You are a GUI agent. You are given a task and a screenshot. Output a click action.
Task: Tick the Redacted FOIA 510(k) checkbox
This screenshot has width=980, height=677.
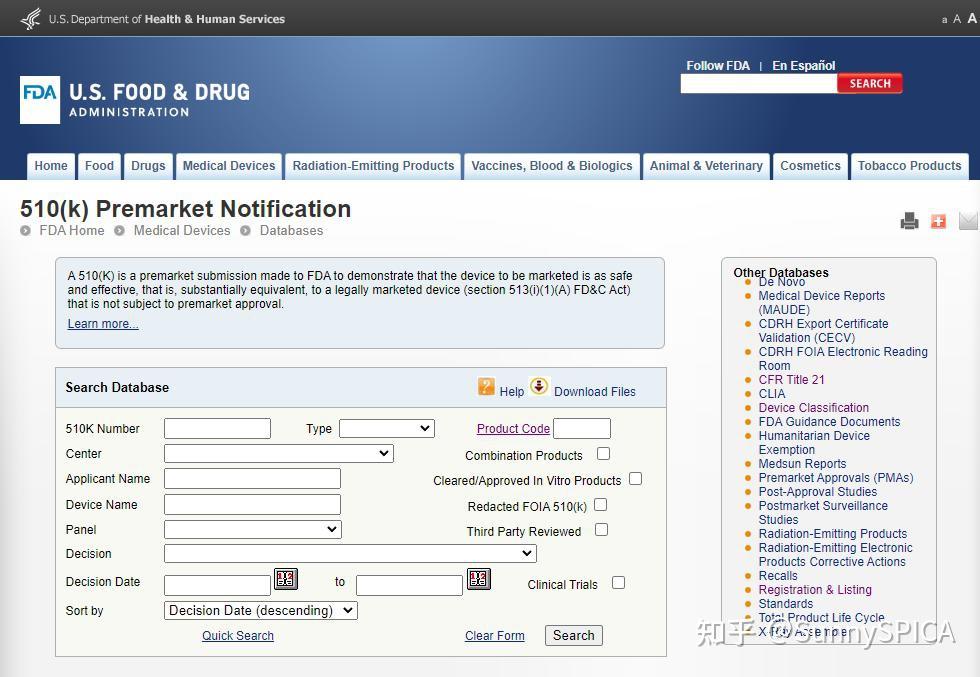point(601,504)
